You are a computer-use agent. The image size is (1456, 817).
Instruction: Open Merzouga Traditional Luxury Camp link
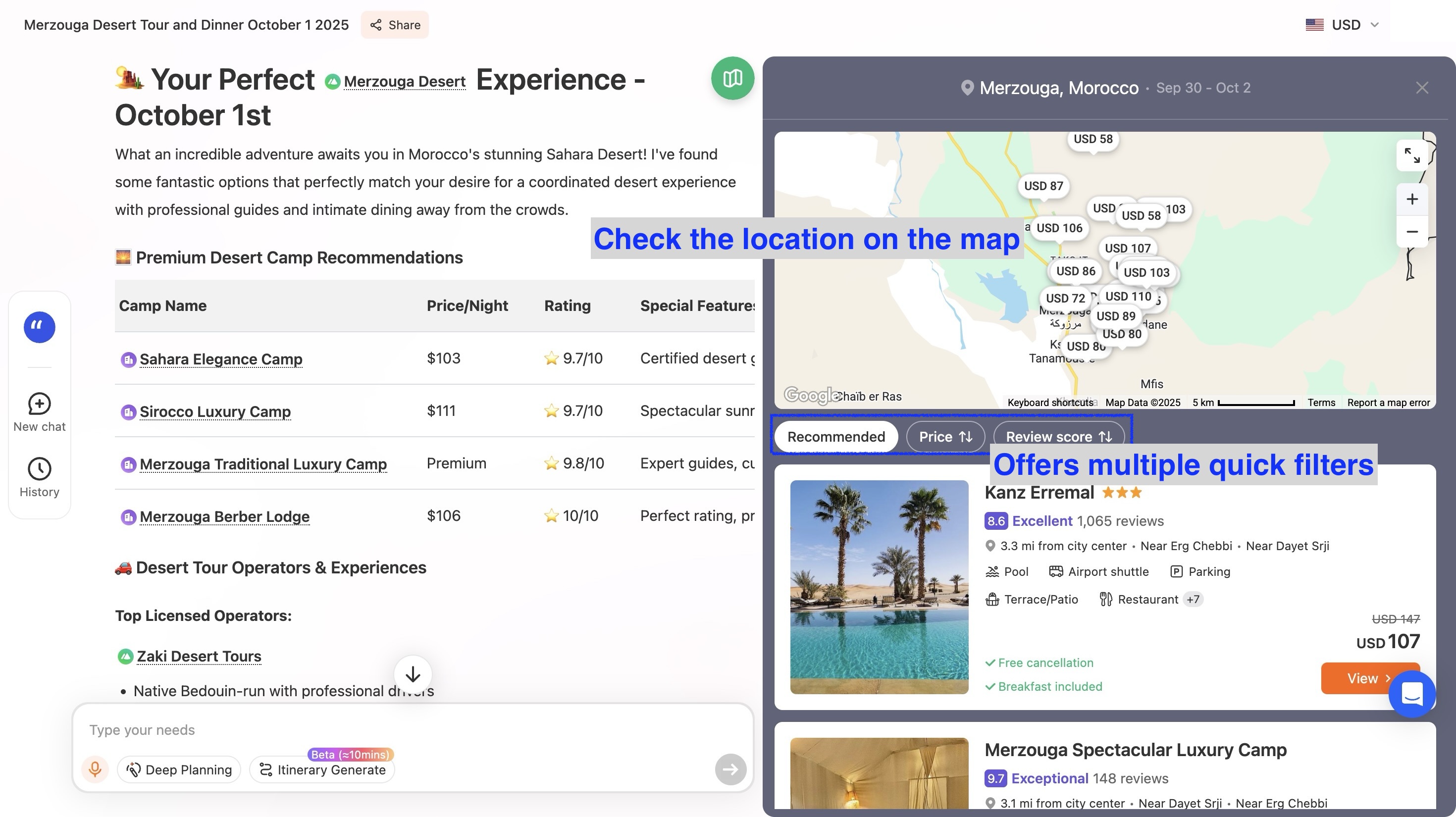(263, 464)
